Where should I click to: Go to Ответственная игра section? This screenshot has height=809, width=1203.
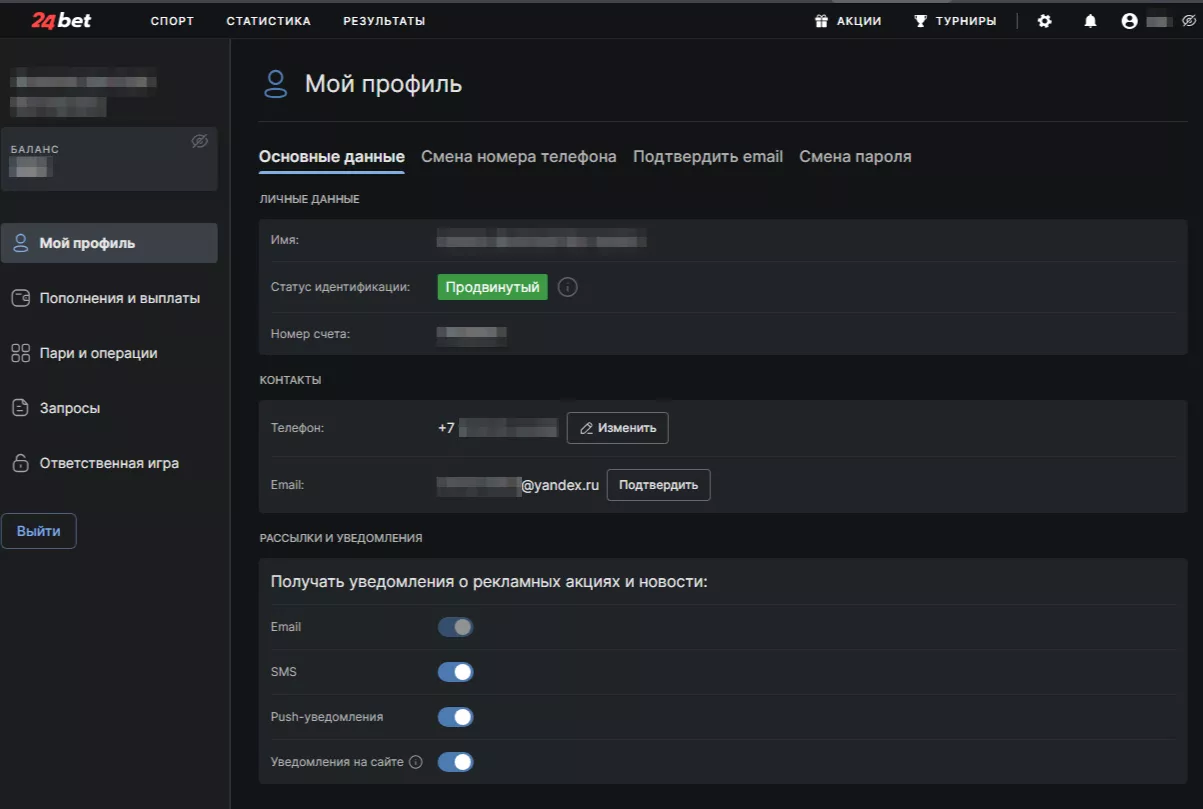[x=109, y=464]
